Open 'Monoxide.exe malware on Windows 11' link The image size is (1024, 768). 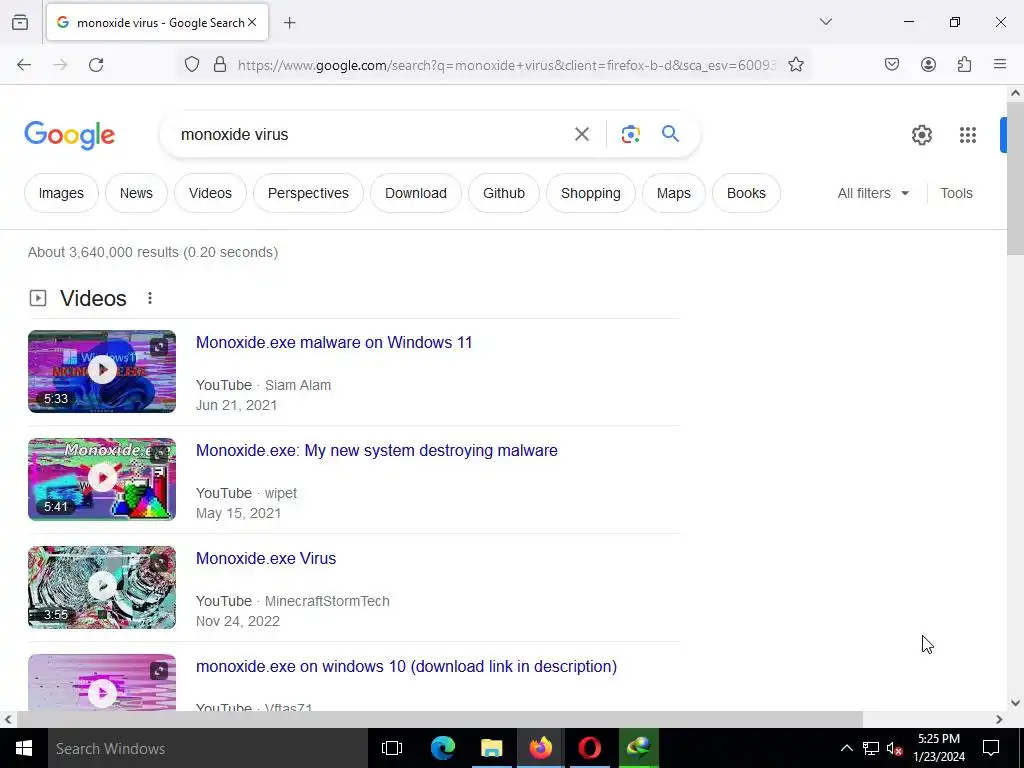(334, 342)
